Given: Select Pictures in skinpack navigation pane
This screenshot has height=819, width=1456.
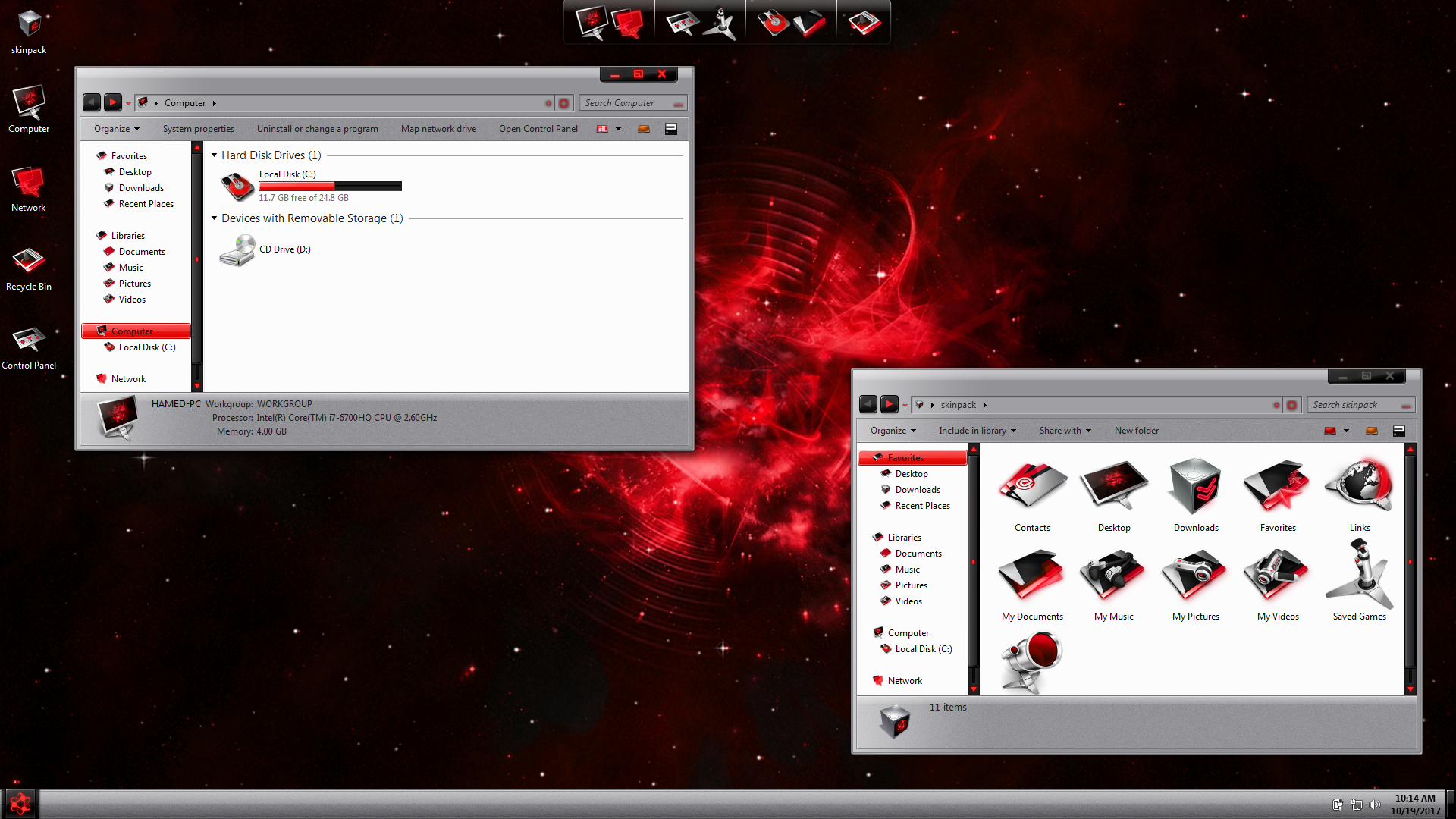Looking at the screenshot, I should (x=911, y=585).
